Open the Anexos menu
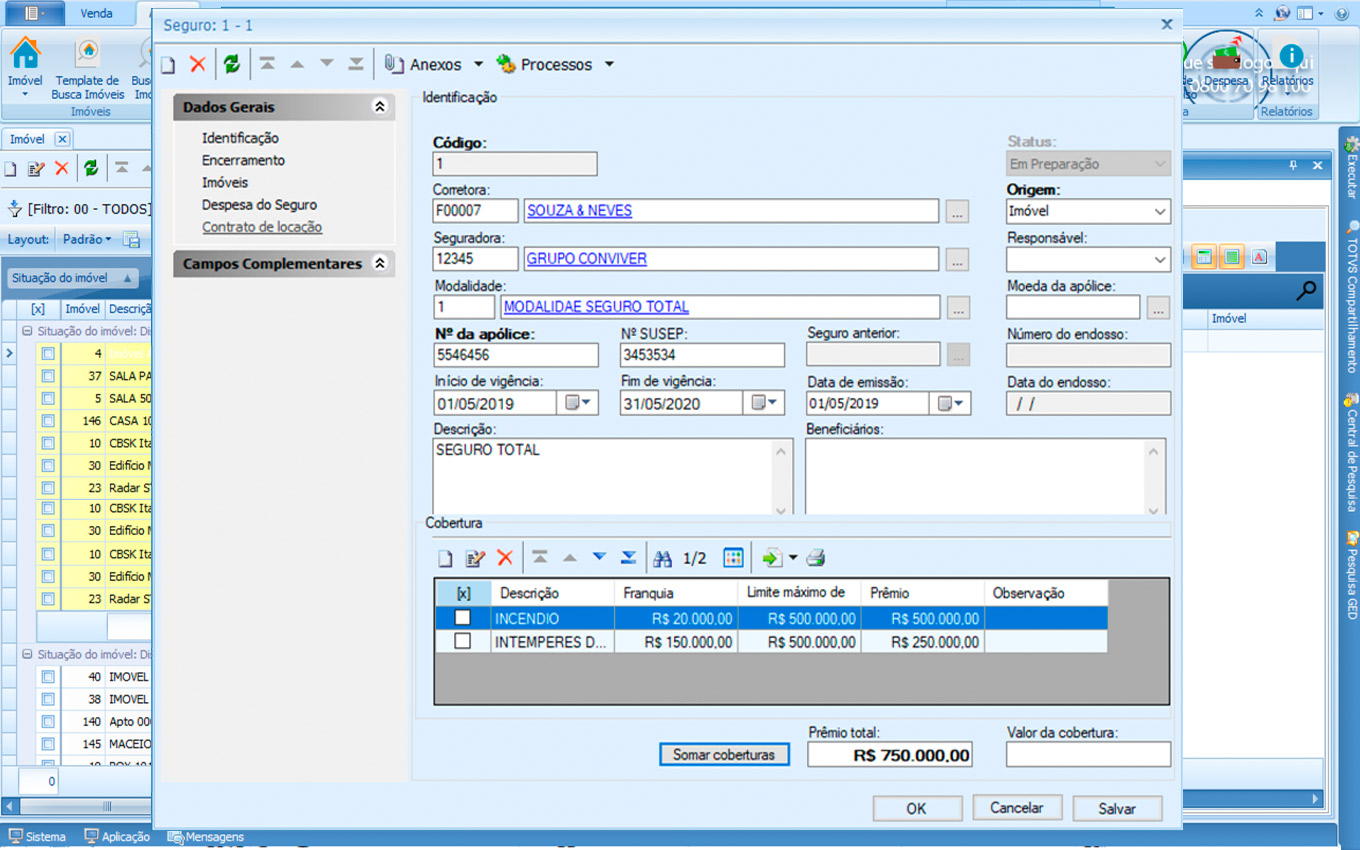Image resolution: width=1360 pixels, height=850 pixels. click(x=434, y=64)
